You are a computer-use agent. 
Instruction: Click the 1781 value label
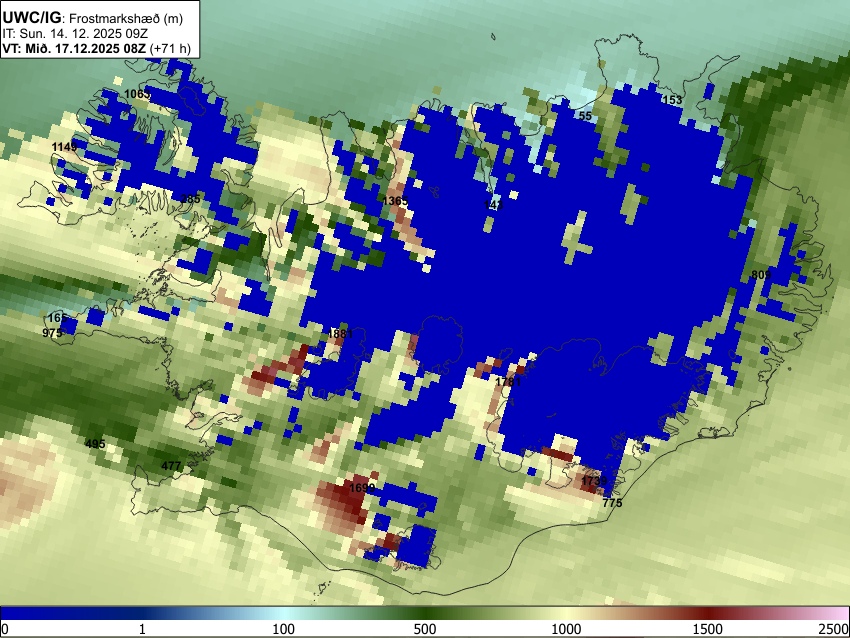pyautogui.click(x=508, y=382)
